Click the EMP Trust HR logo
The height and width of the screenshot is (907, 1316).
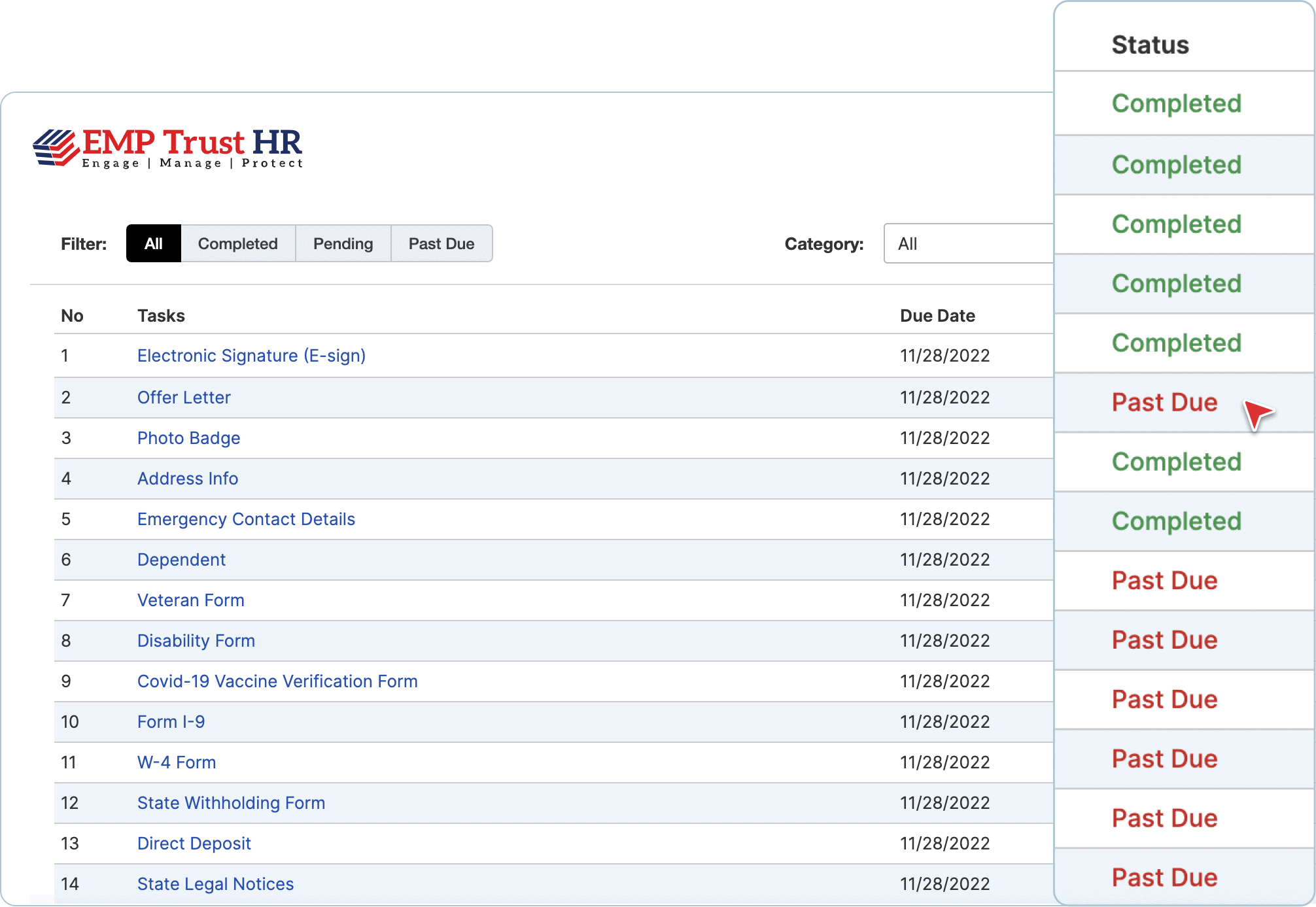(168, 148)
